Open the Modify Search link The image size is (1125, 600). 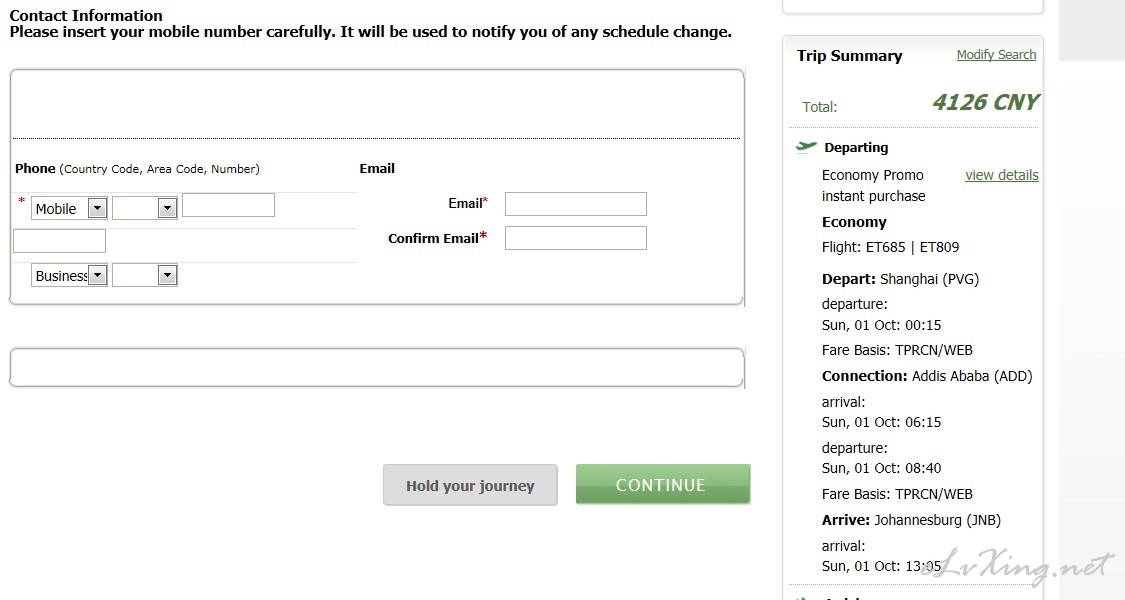click(996, 55)
